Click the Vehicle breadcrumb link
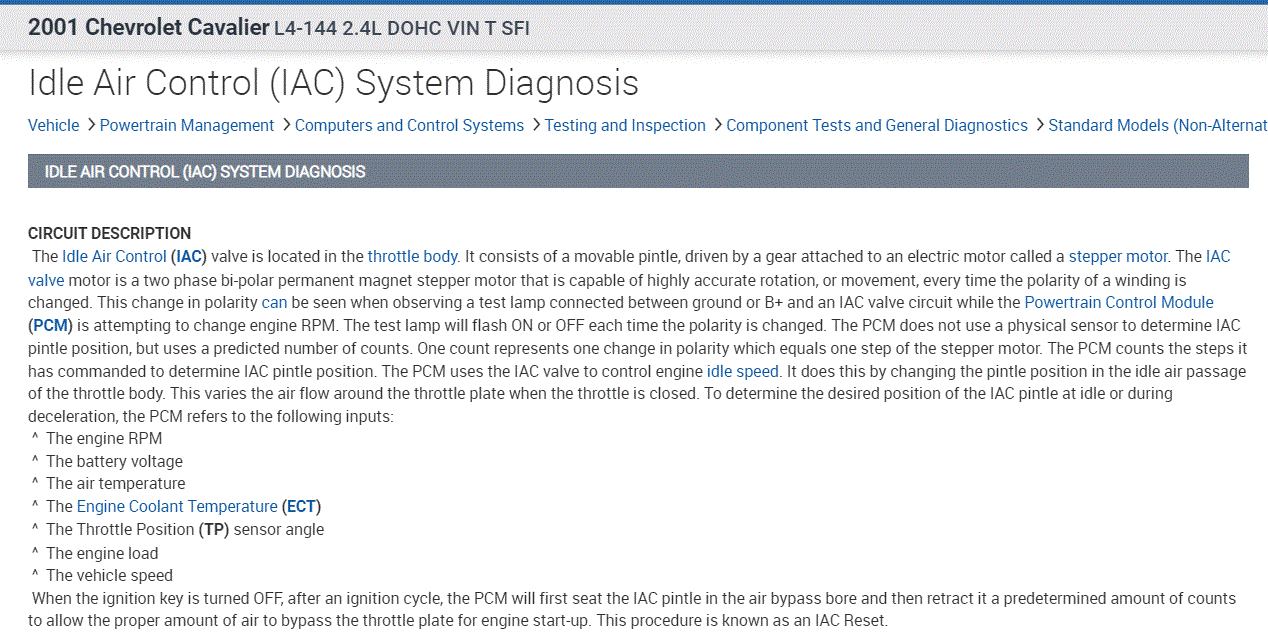 (54, 125)
